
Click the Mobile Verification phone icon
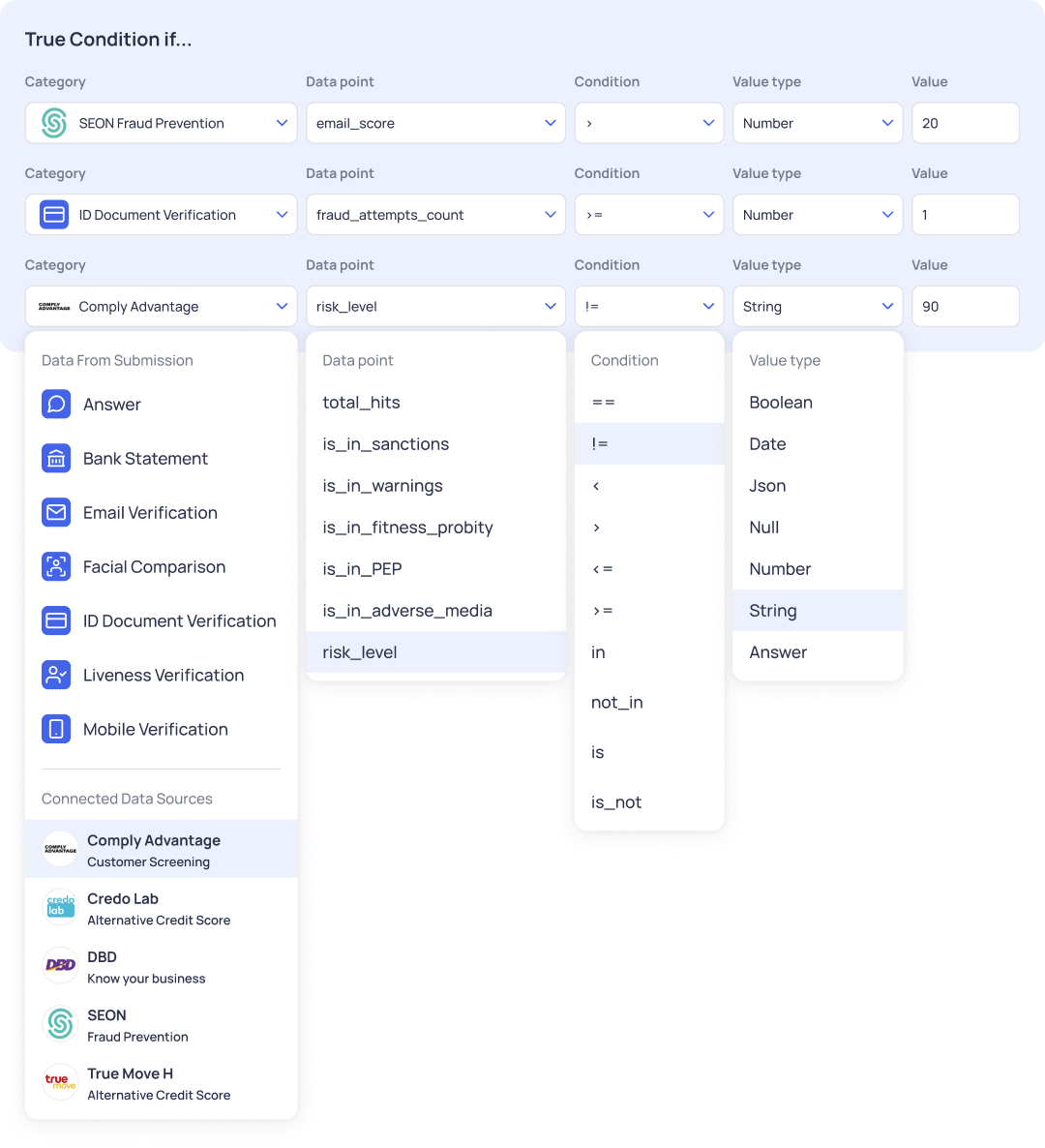point(56,729)
